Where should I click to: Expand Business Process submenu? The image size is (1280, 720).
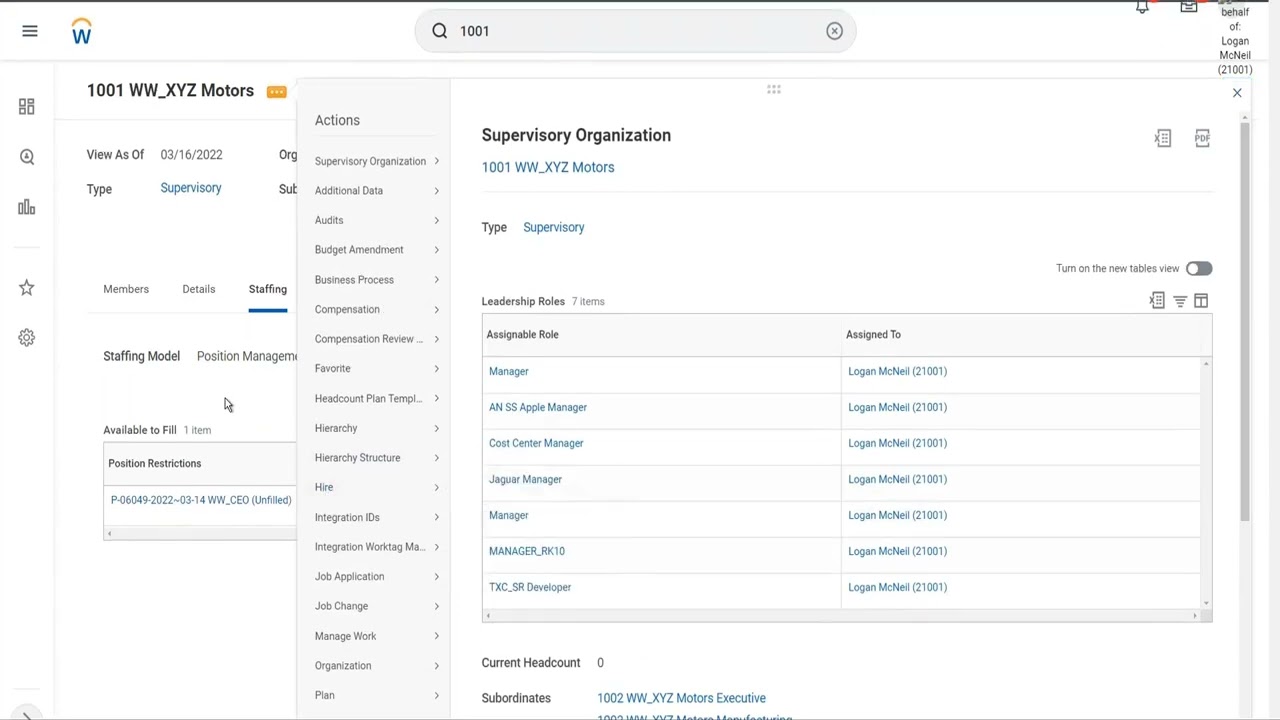click(x=376, y=280)
